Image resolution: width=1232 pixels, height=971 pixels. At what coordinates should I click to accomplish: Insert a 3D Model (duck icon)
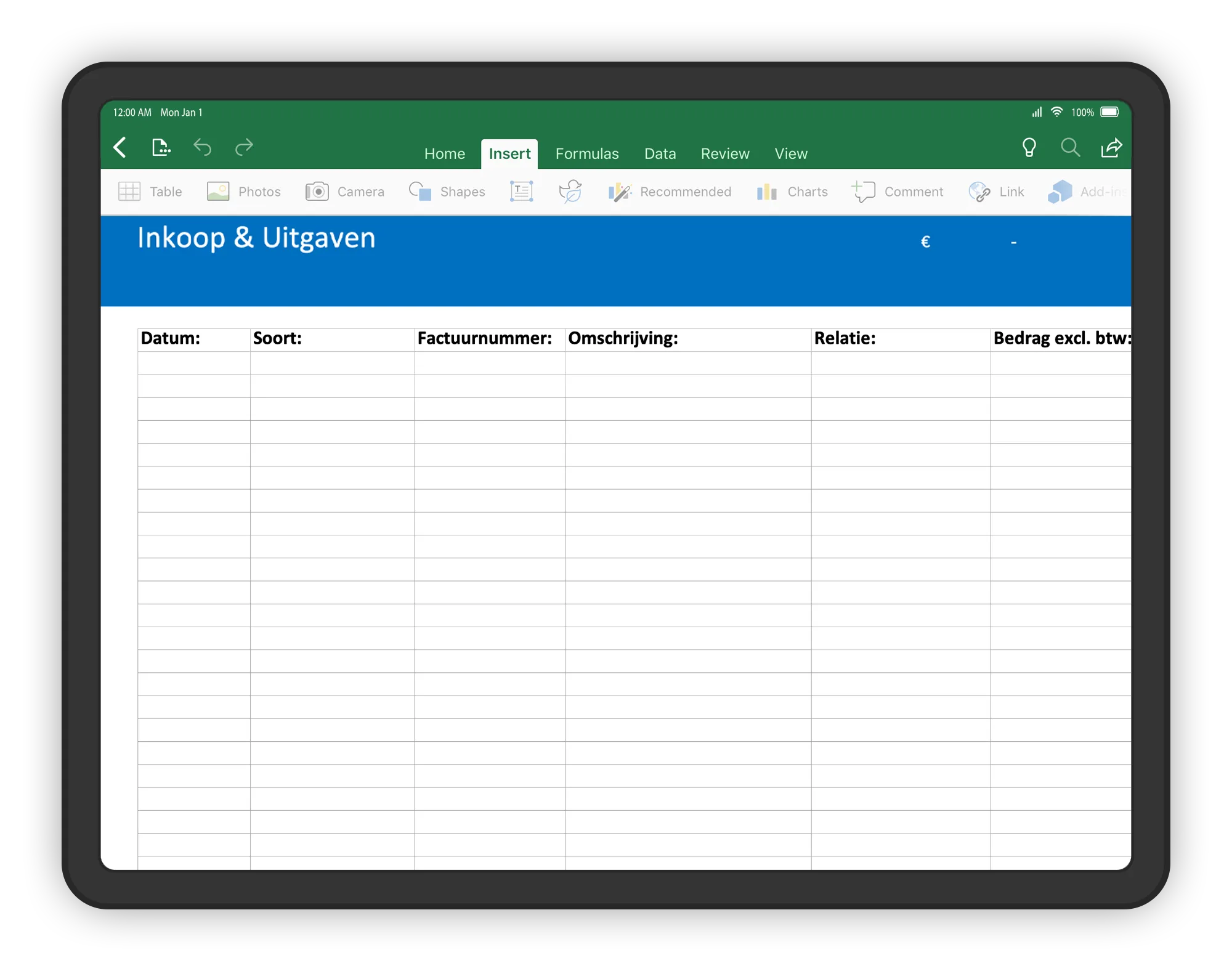coord(570,192)
